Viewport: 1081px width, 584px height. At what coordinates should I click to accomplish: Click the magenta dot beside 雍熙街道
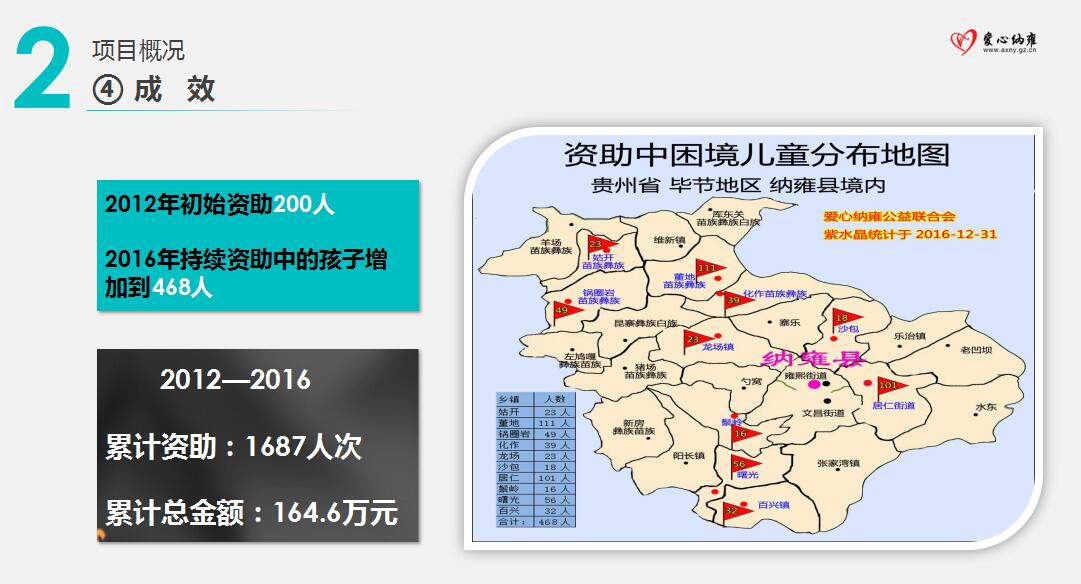814,384
